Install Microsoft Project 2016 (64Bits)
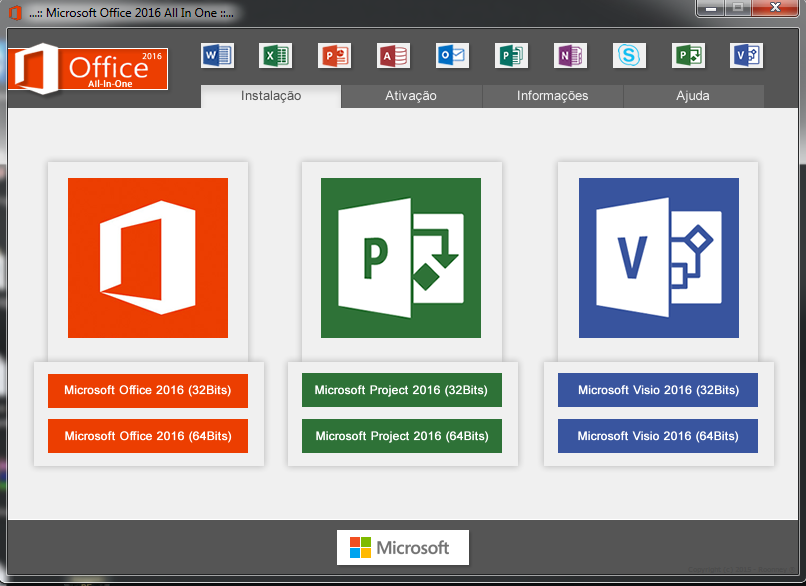 402,436
